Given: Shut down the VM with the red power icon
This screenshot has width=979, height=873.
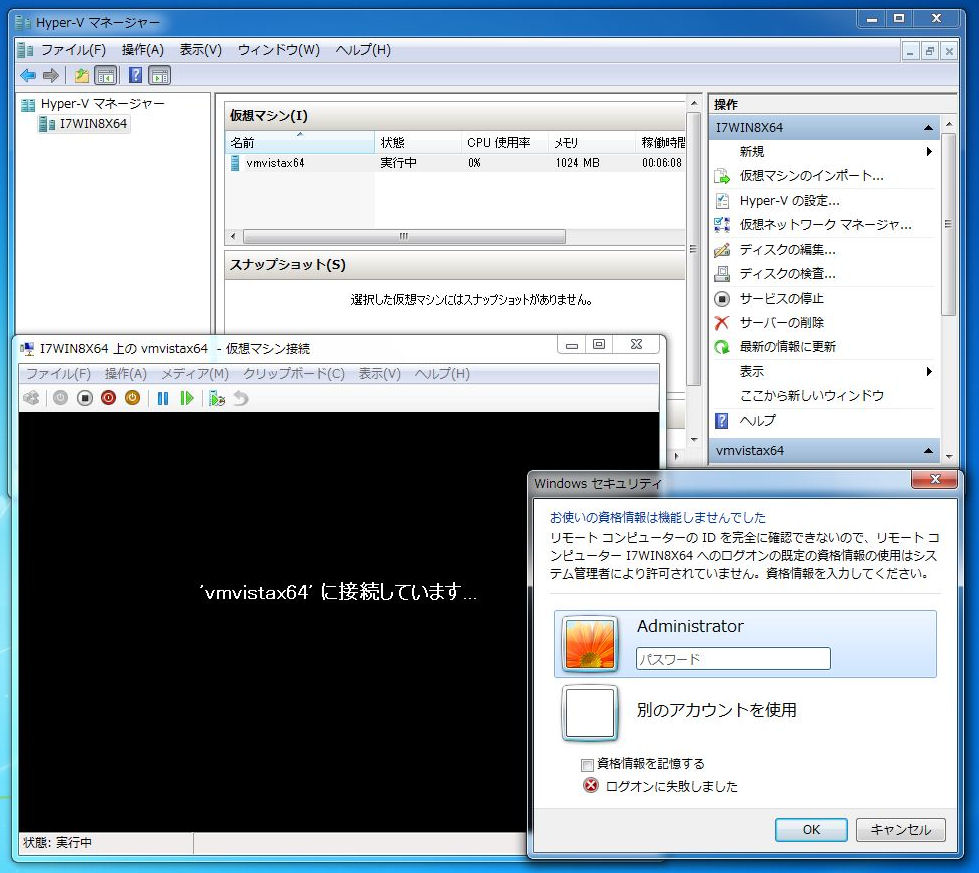Looking at the screenshot, I should (109, 398).
